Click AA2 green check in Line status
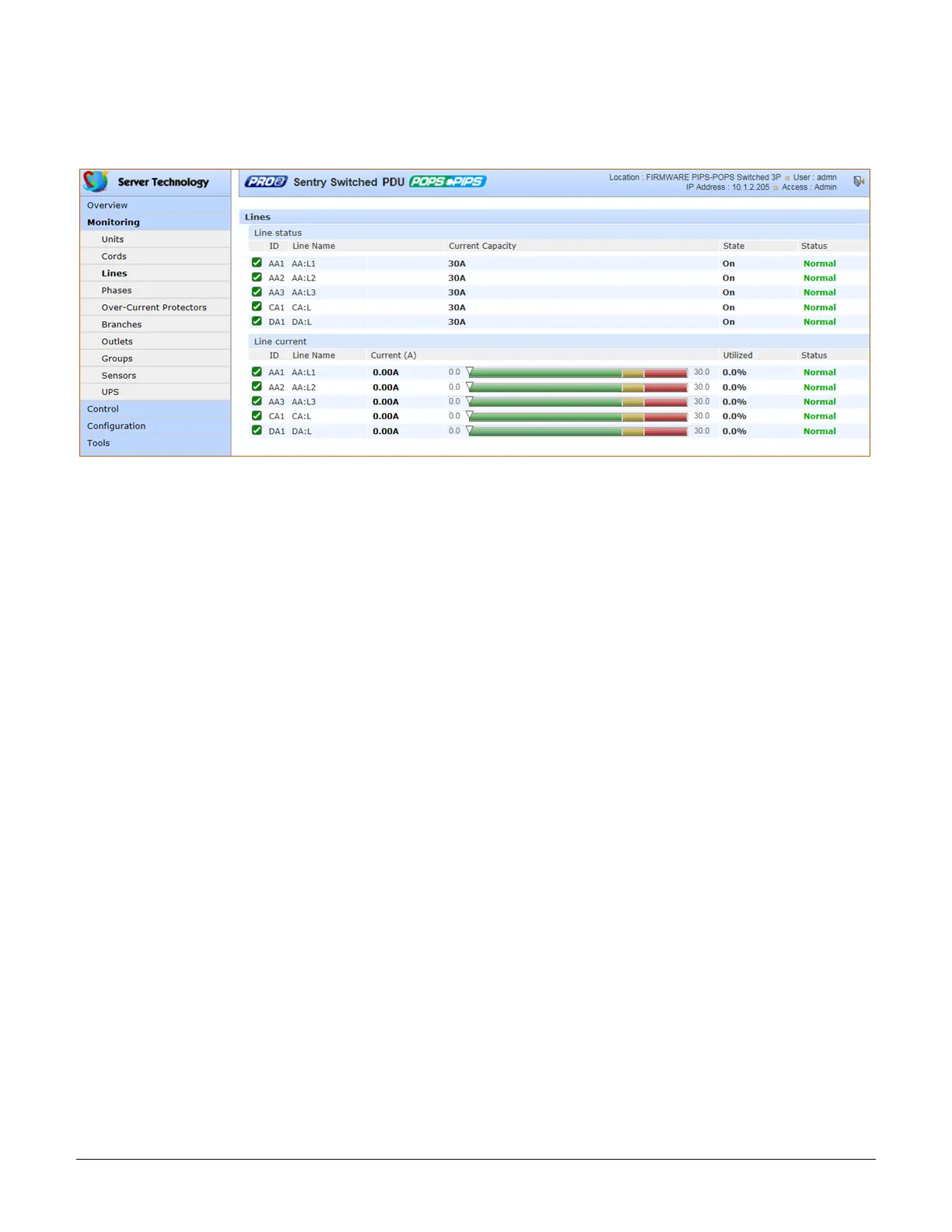 257,278
